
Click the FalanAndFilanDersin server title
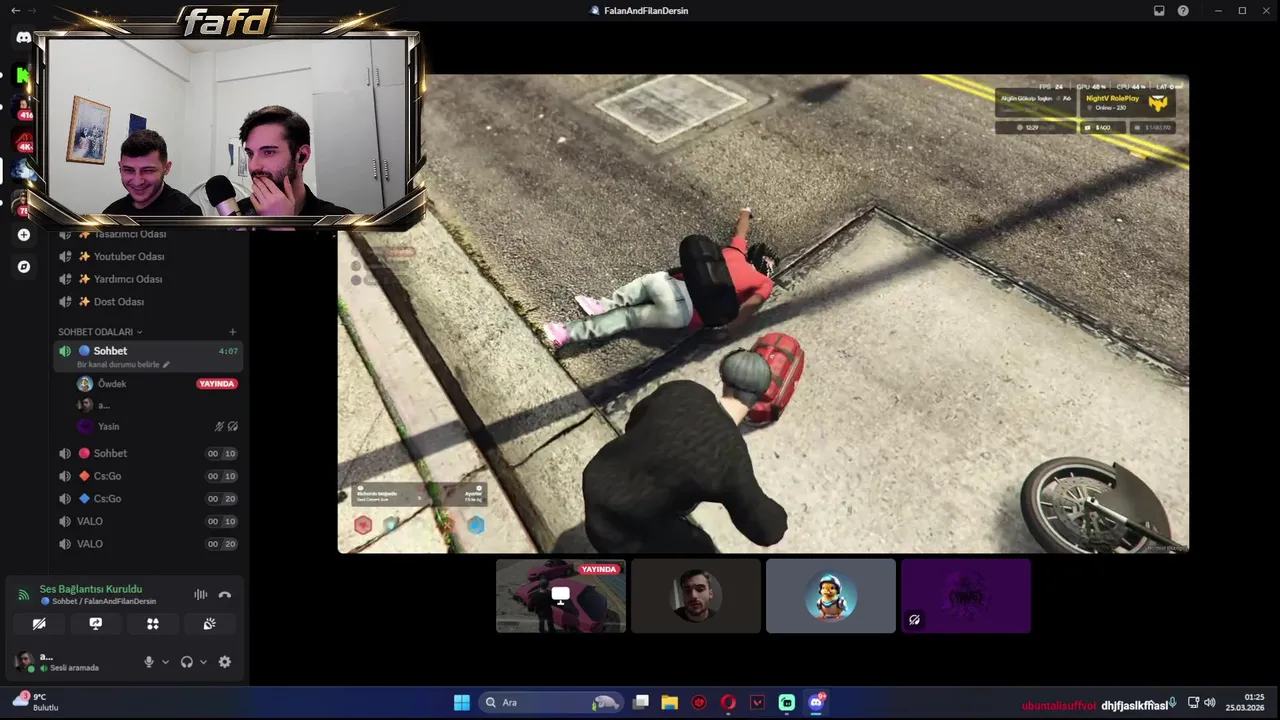coord(646,10)
